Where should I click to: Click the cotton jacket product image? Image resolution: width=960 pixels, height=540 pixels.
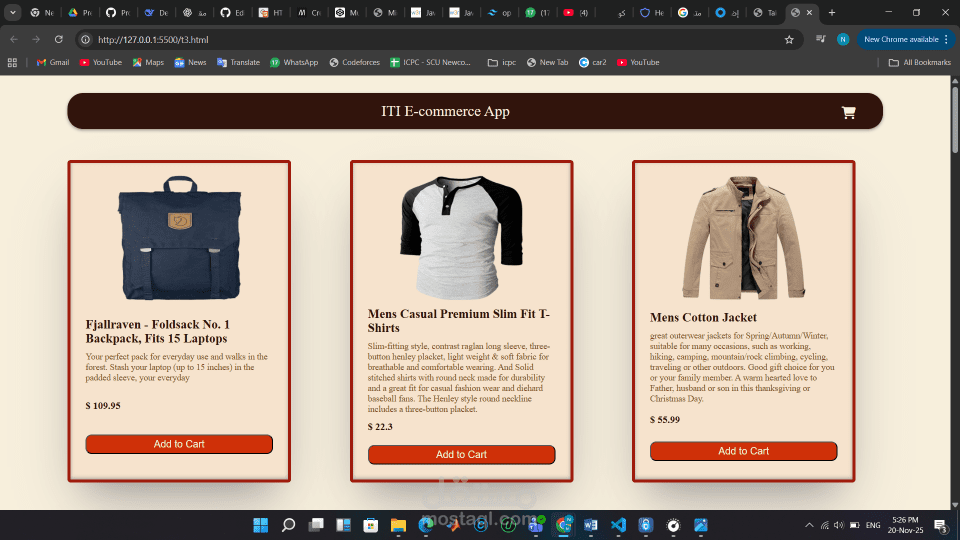743,238
